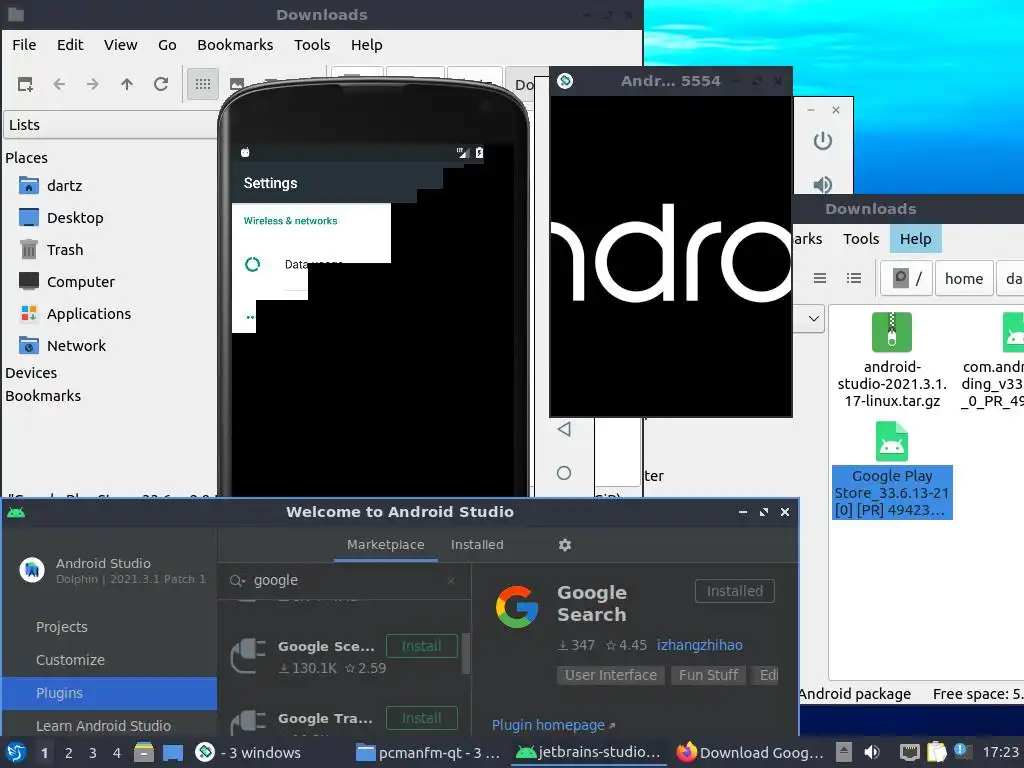Viewport: 1024px width, 768px height.
Task: Open the Tools menu in the left Downloads window
Action: click(312, 44)
